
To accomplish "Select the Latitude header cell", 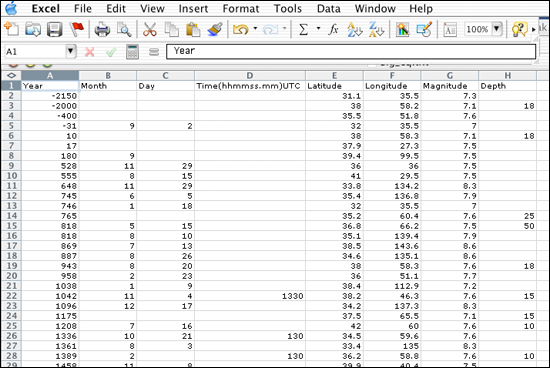I will tap(334, 86).
